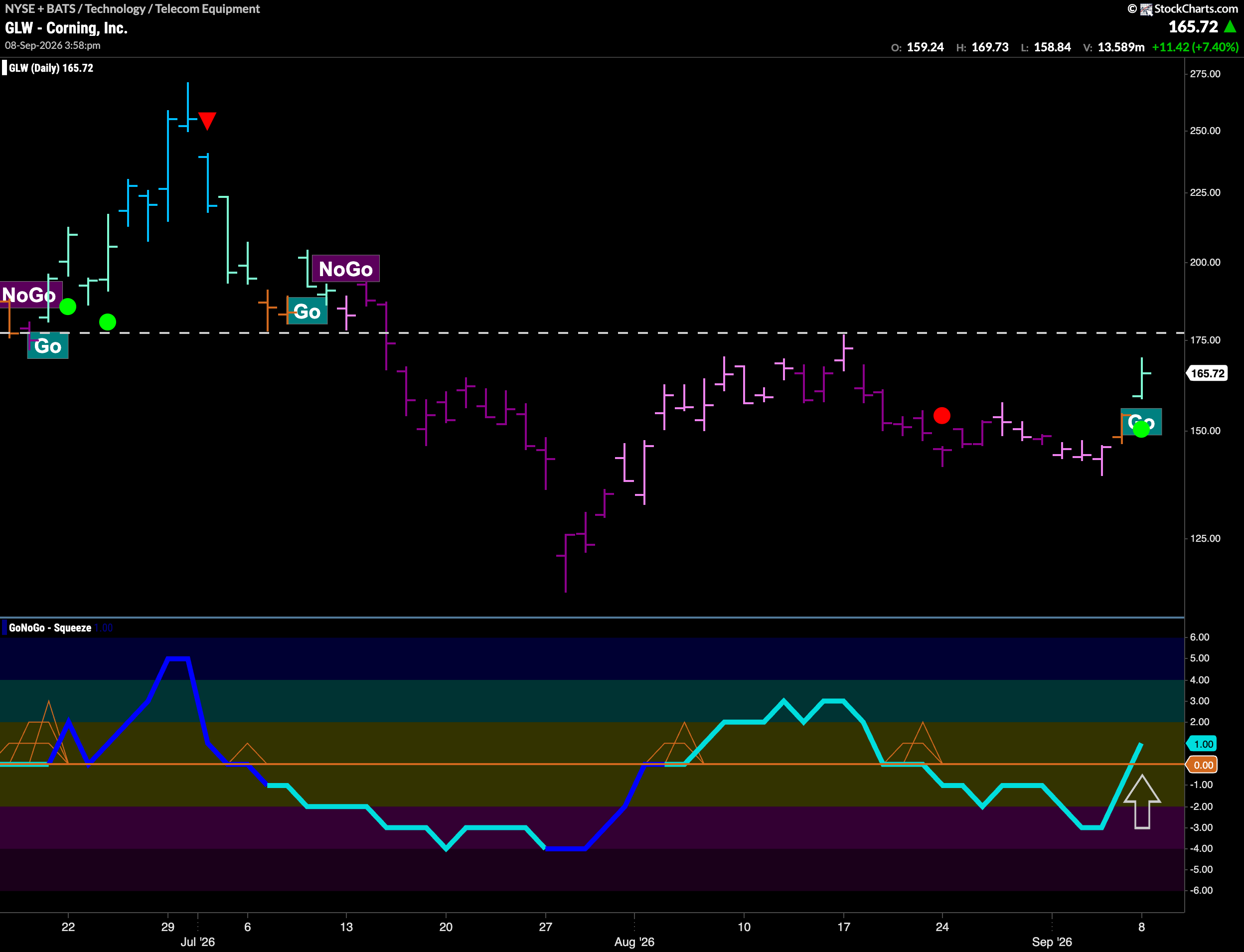Click the NYSE + BATS sector text

pyautogui.click(x=133, y=8)
